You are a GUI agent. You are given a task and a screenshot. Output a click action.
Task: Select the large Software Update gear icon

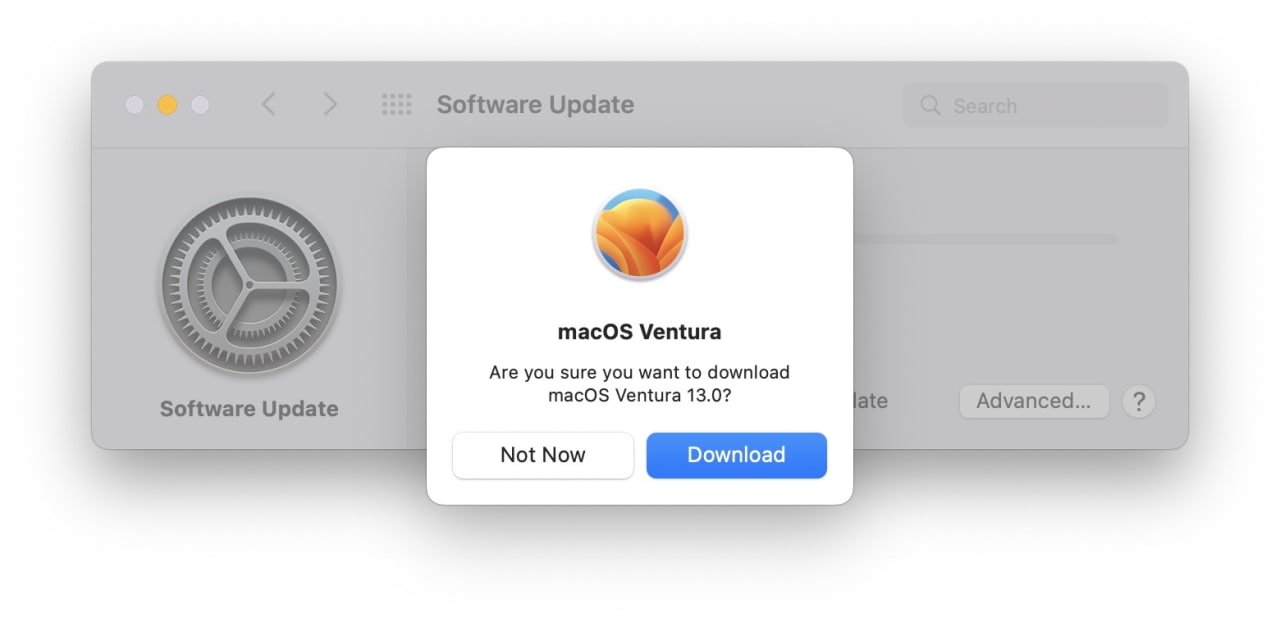tap(250, 285)
